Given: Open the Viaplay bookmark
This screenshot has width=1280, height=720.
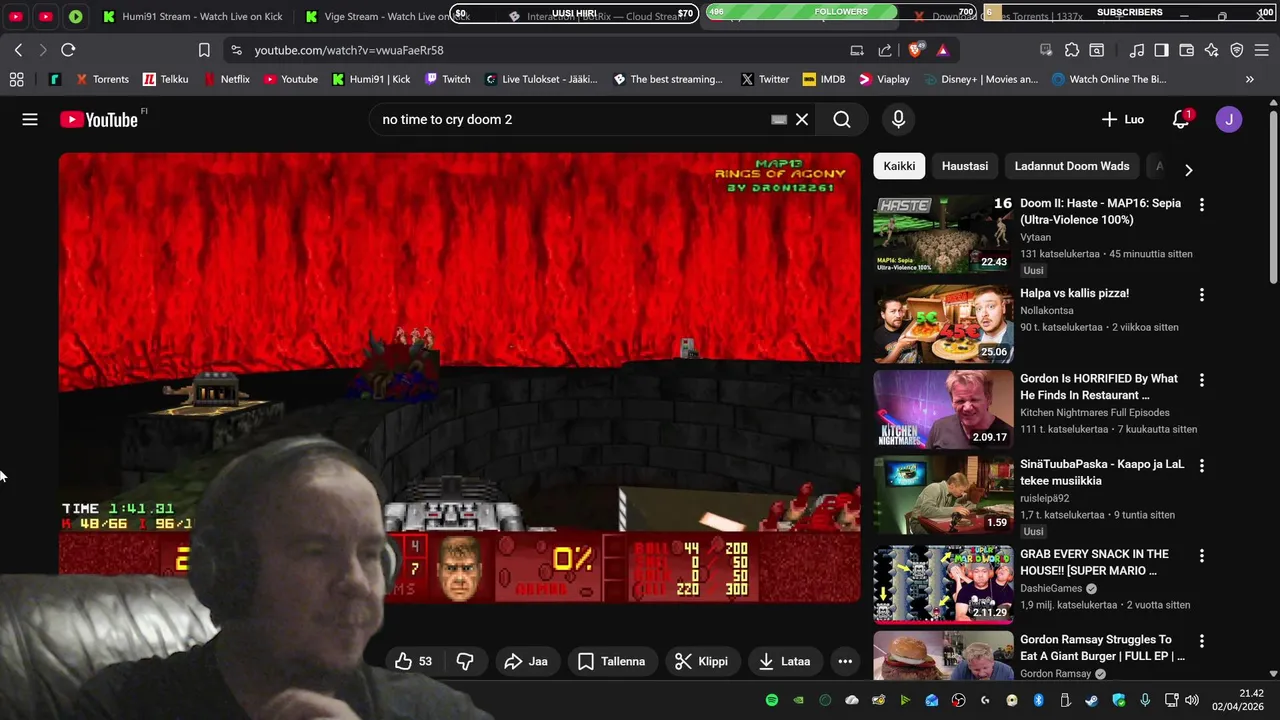Looking at the screenshot, I should pos(884,79).
